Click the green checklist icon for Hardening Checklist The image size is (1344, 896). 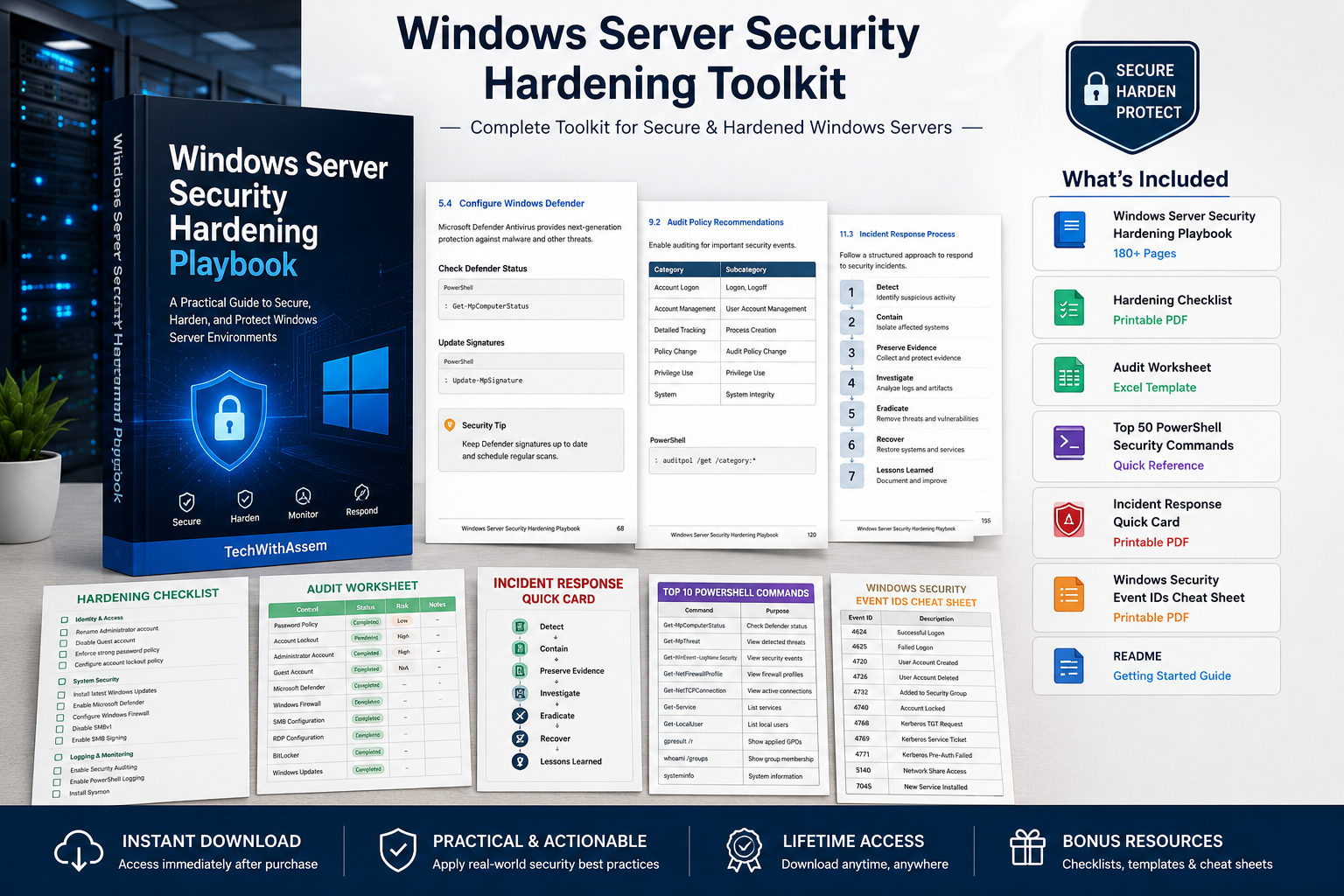coord(1069,308)
